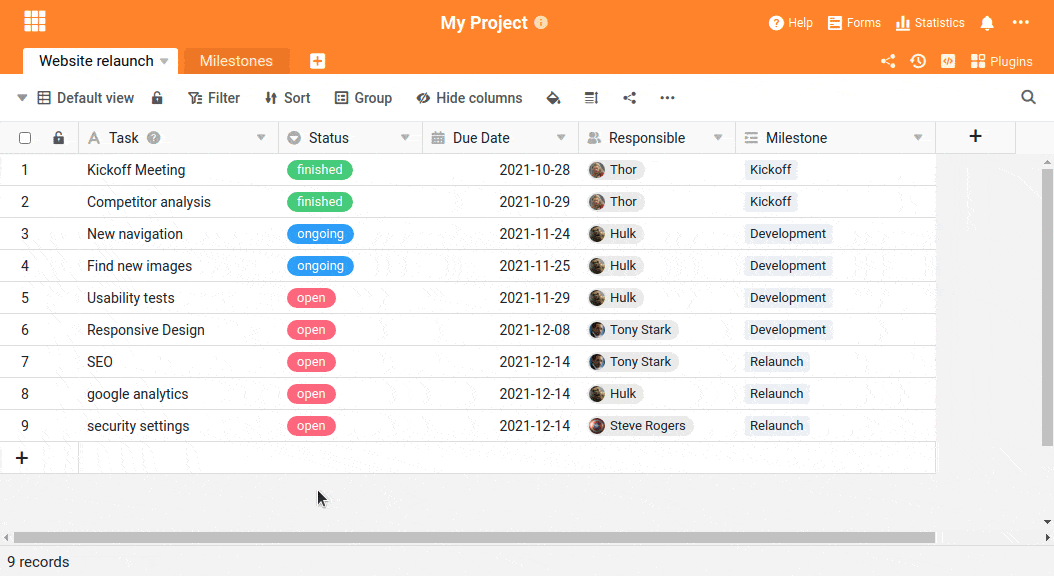Toggle the view lock icon beside Default view

point(157,98)
